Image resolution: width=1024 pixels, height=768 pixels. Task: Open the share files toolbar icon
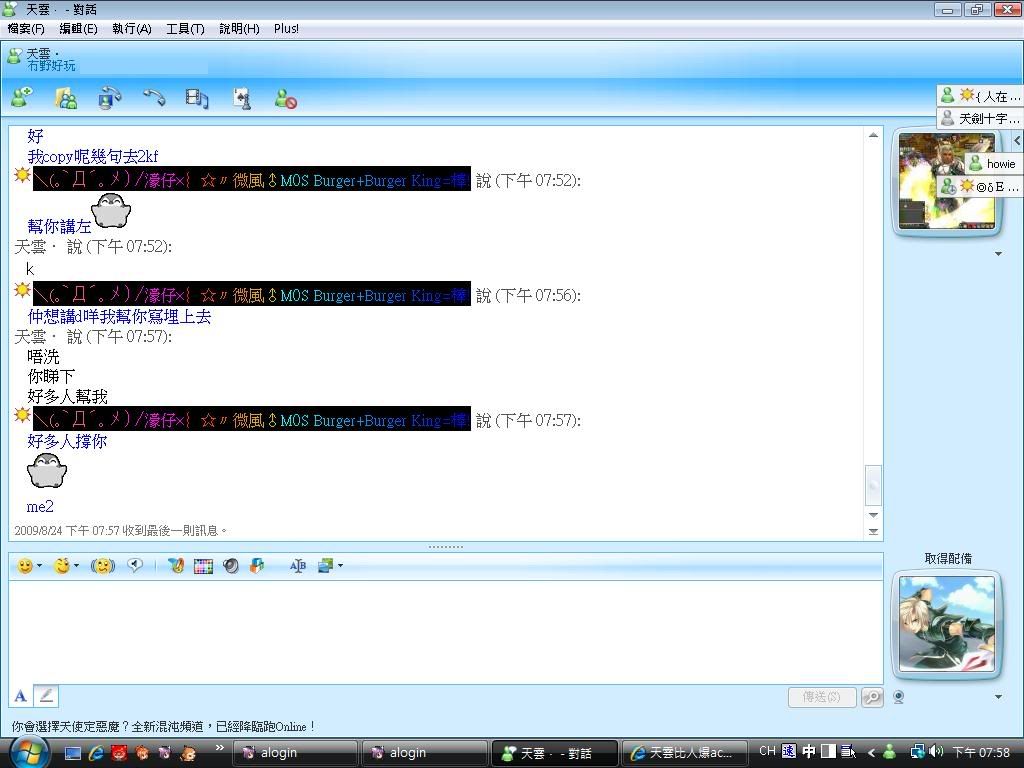66,97
